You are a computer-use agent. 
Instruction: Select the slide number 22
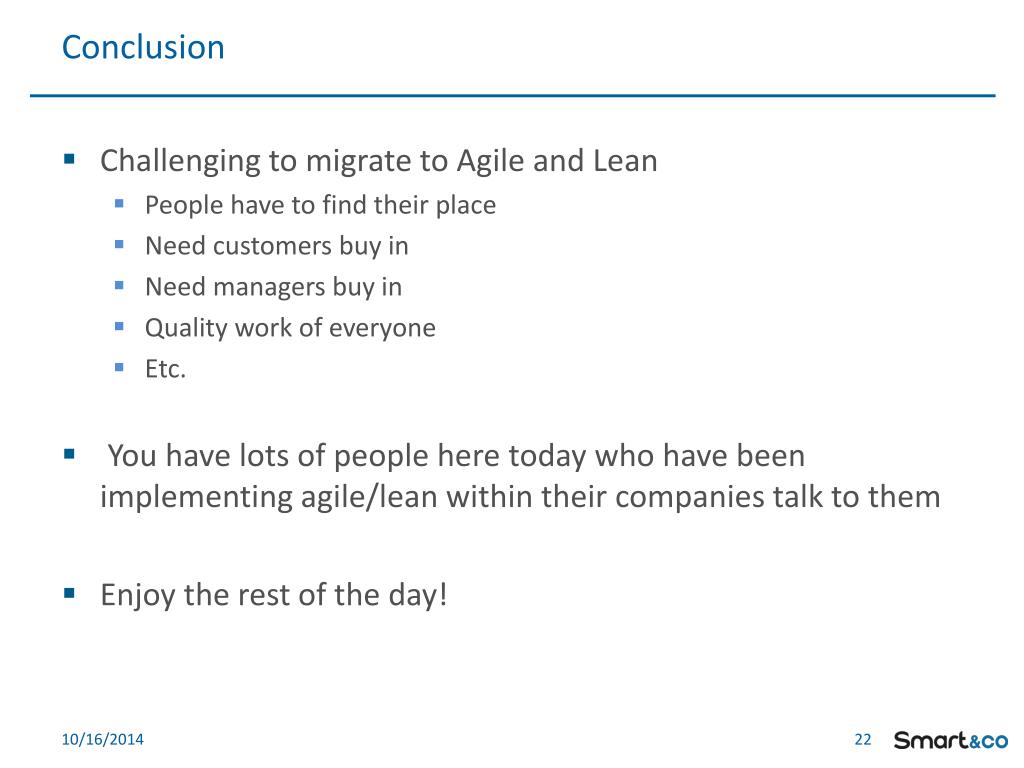(863, 740)
